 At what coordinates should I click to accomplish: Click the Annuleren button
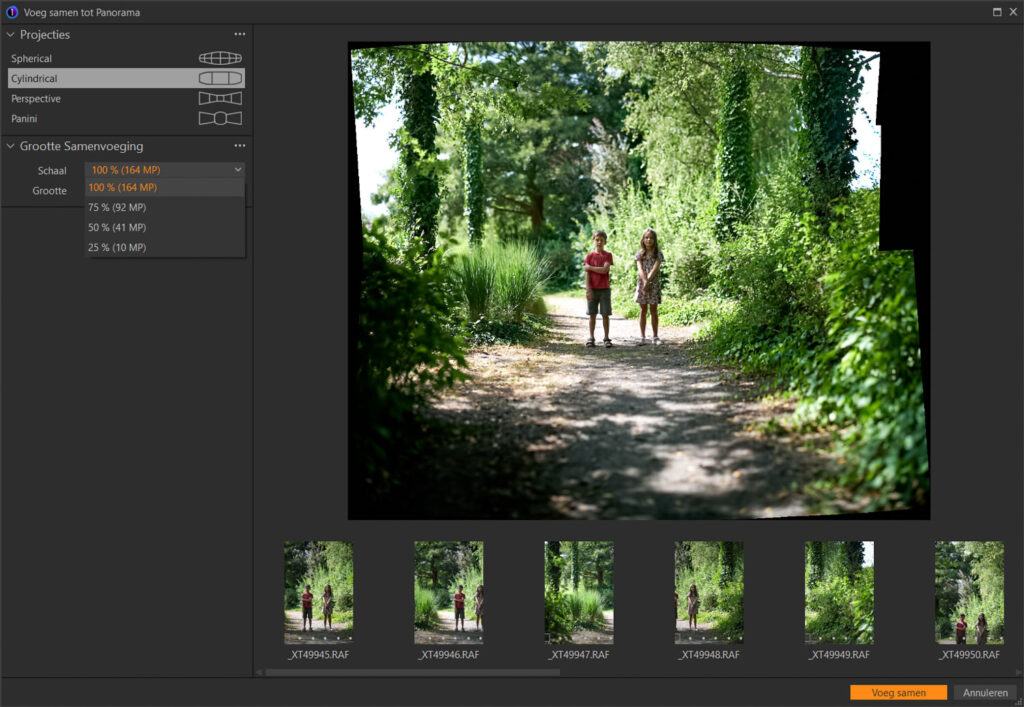click(x=985, y=693)
